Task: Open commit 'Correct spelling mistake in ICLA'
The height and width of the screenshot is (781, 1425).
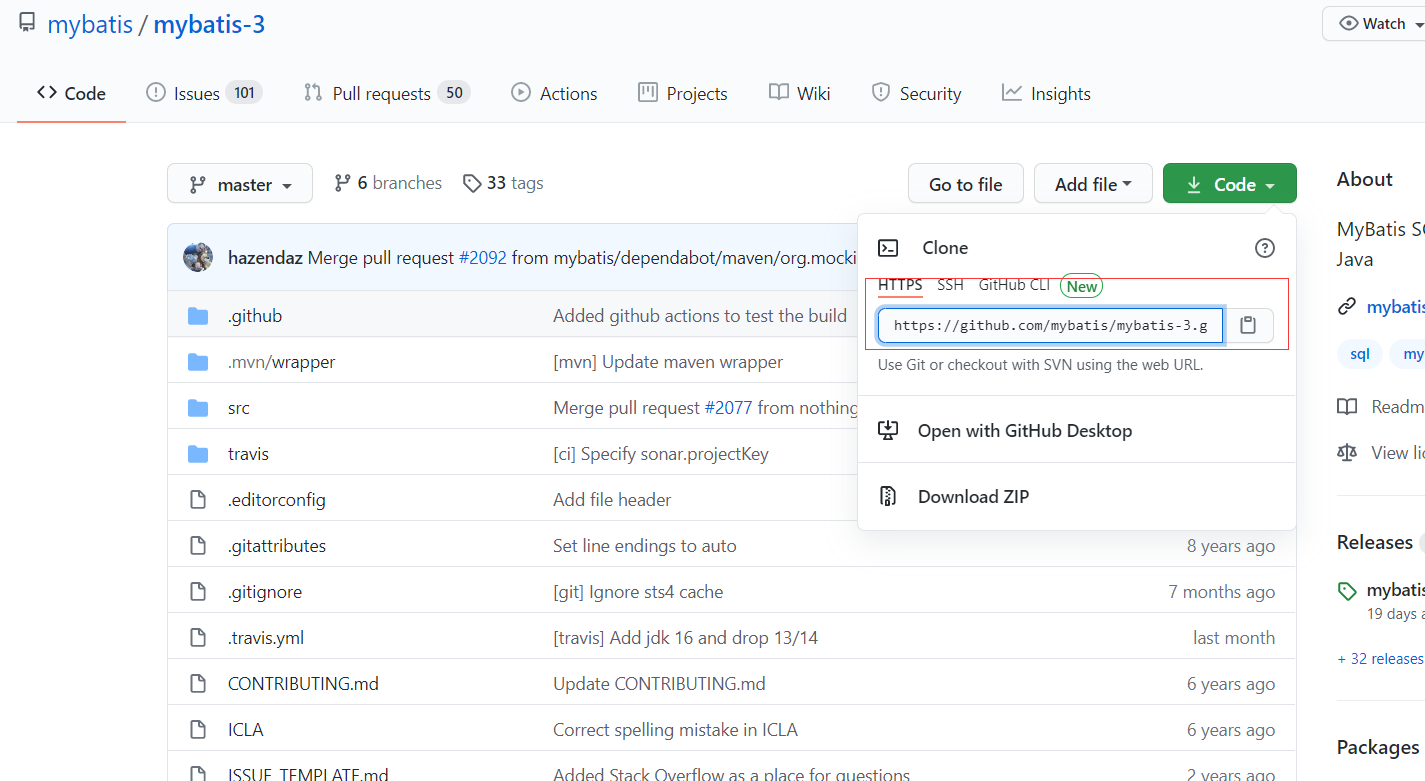Action: tap(675, 730)
